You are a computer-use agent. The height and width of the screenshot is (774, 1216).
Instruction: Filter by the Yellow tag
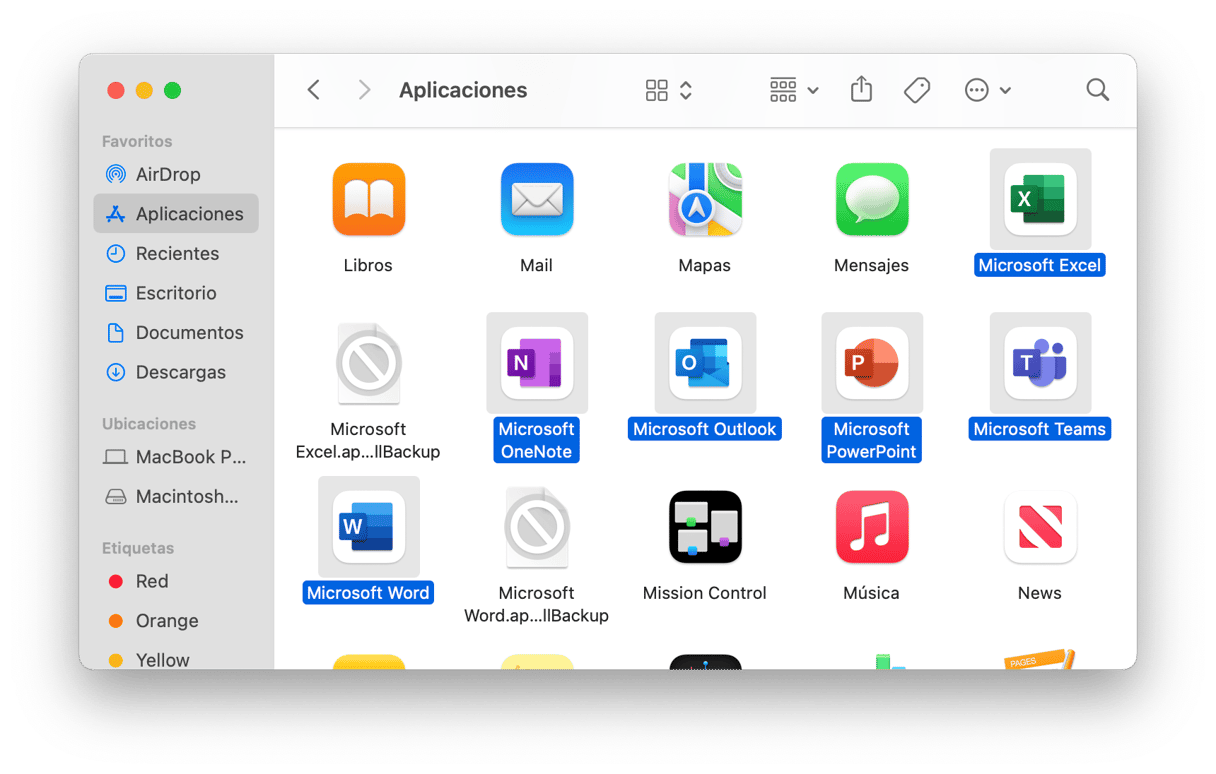pyautogui.click(x=176, y=659)
